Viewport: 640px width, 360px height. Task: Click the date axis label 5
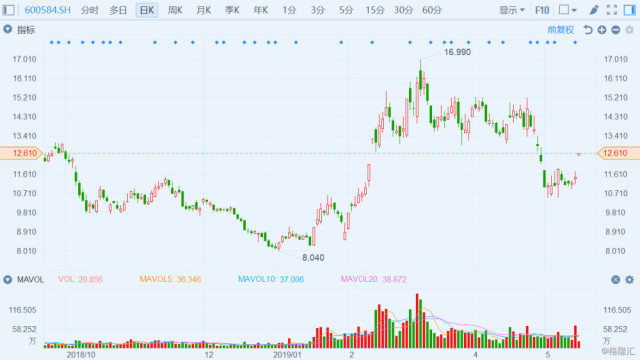tap(548, 355)
